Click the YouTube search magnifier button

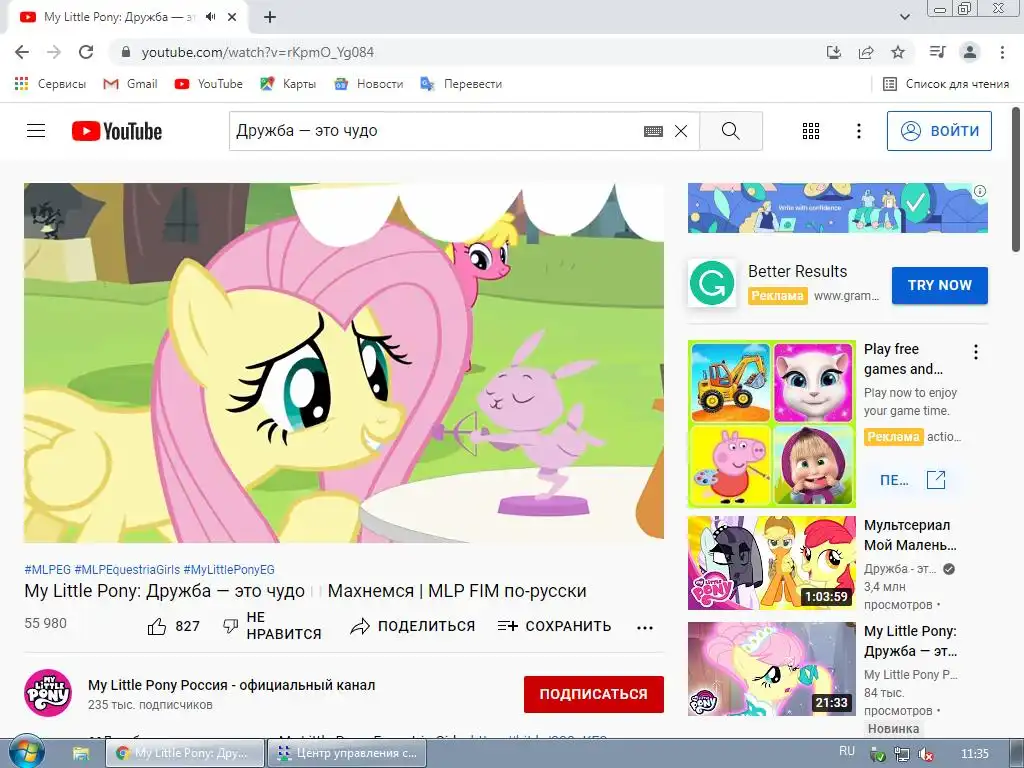pyautogui.click(x=731, y=131)
